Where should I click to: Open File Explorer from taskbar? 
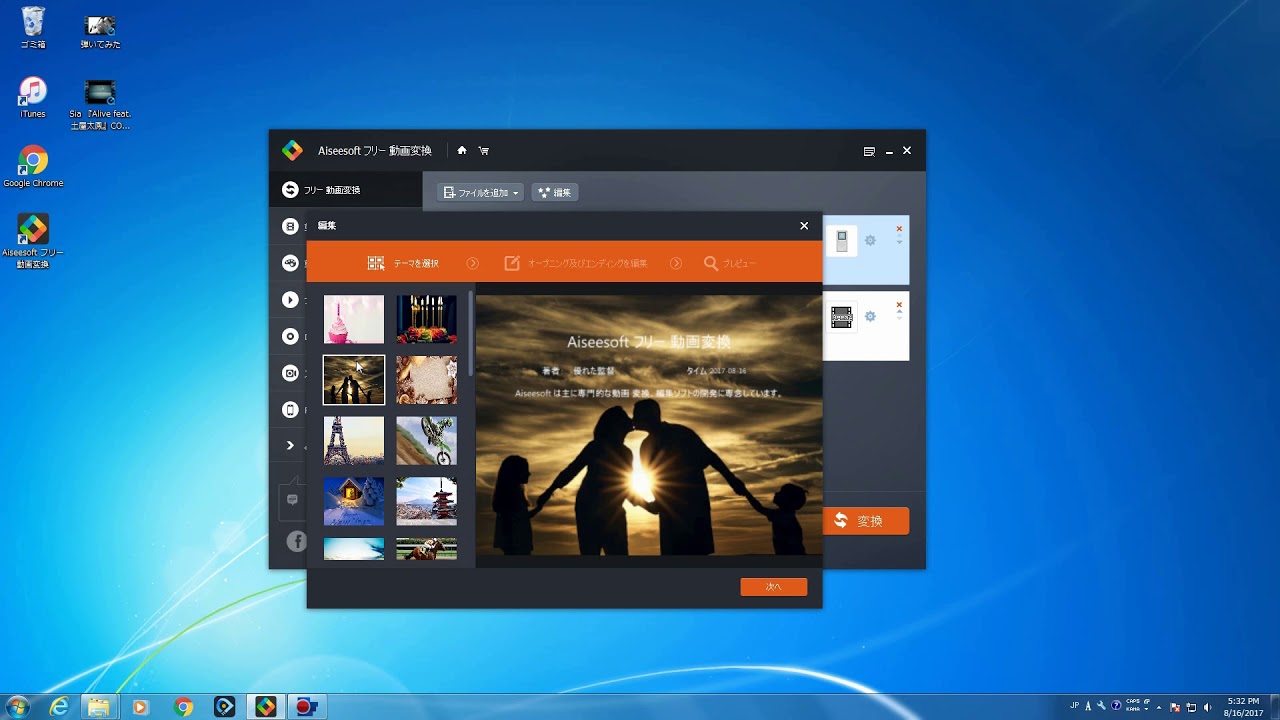coord(99,707)
